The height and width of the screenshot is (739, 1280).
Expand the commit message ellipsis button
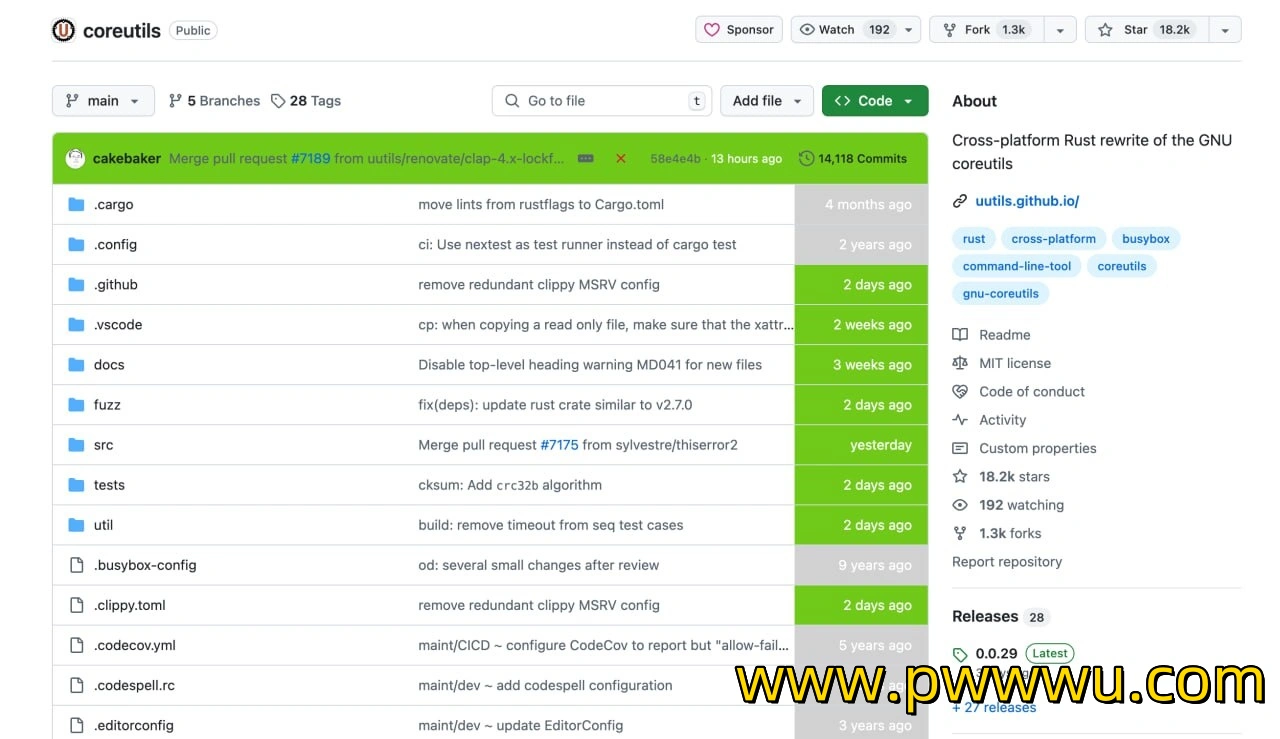586,158
